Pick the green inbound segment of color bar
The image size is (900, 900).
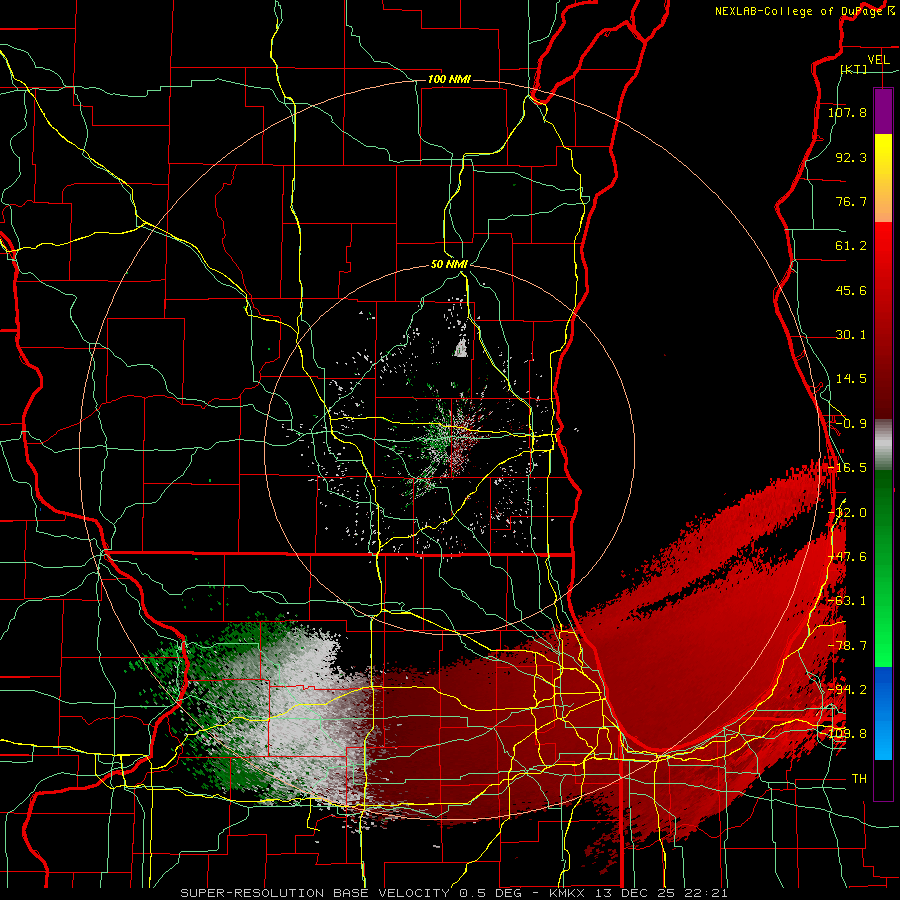(x=883, y=568)
